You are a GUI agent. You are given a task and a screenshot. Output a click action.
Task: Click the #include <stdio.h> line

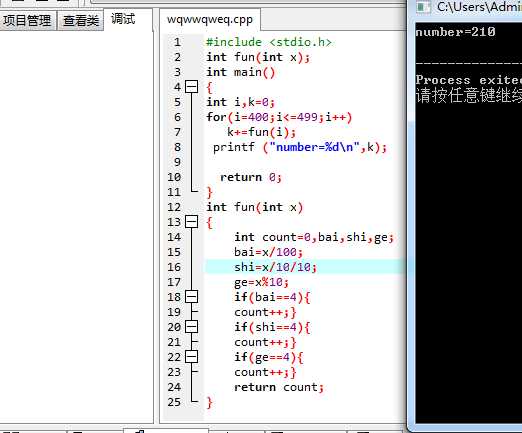(x=269, y=42)
